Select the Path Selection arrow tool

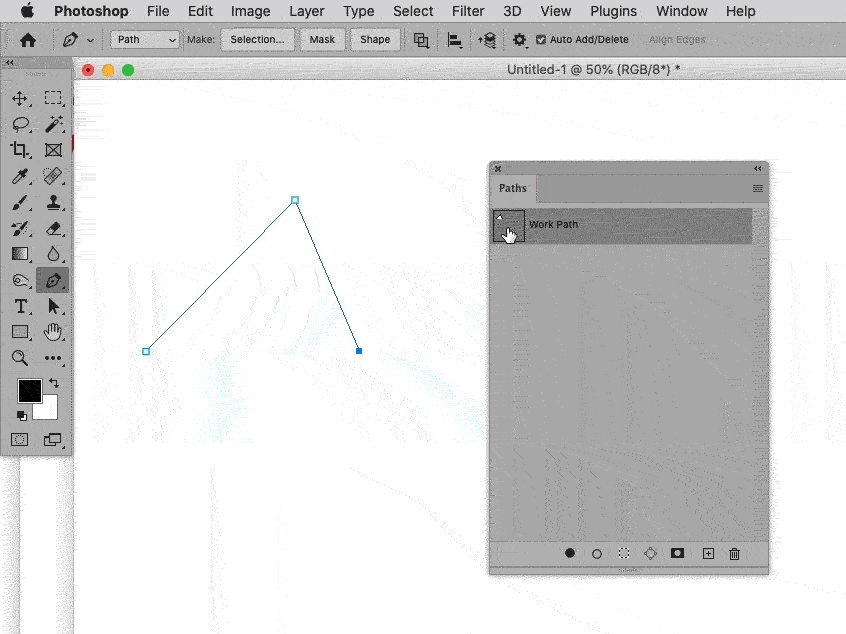(53, 306)
